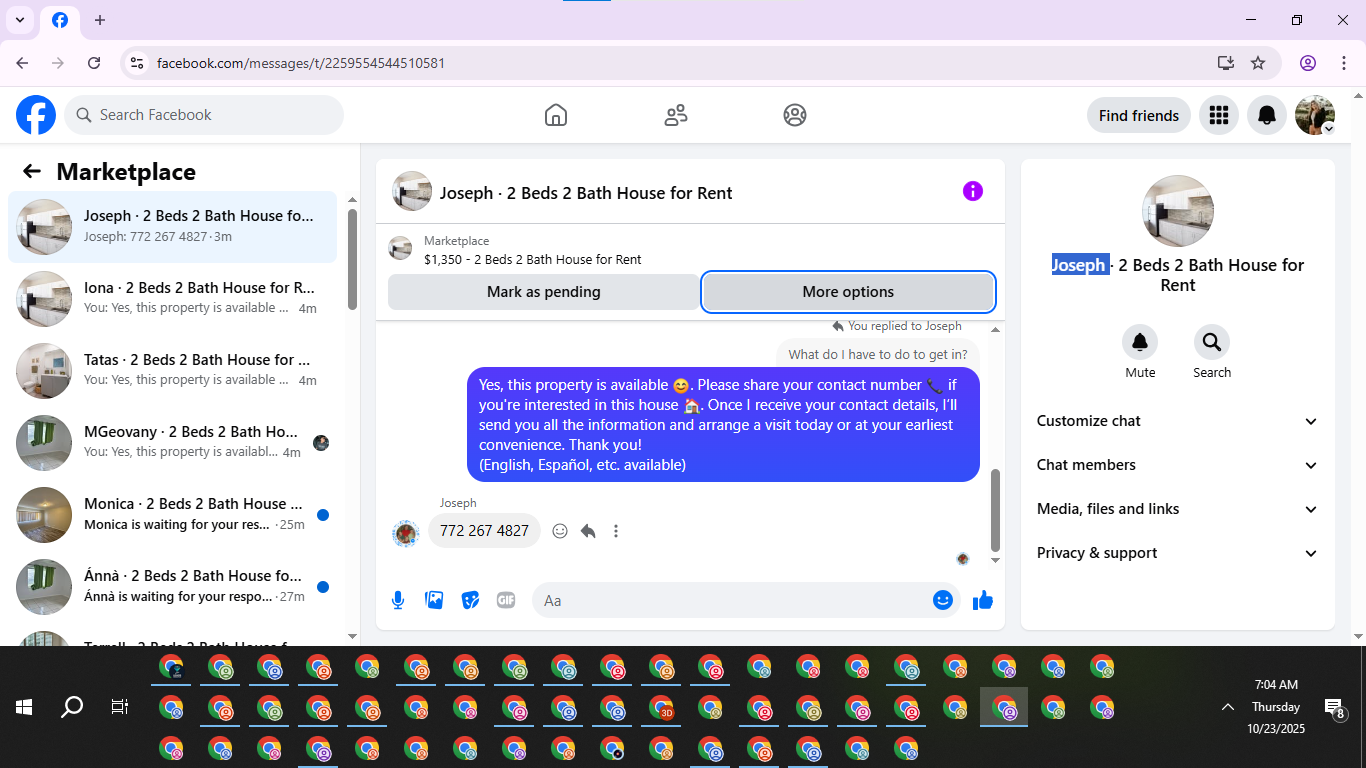The image size is (1366, 768).
Task: Open site information icon in address bar
Action: pyautogui.click(x=137, y=63)
